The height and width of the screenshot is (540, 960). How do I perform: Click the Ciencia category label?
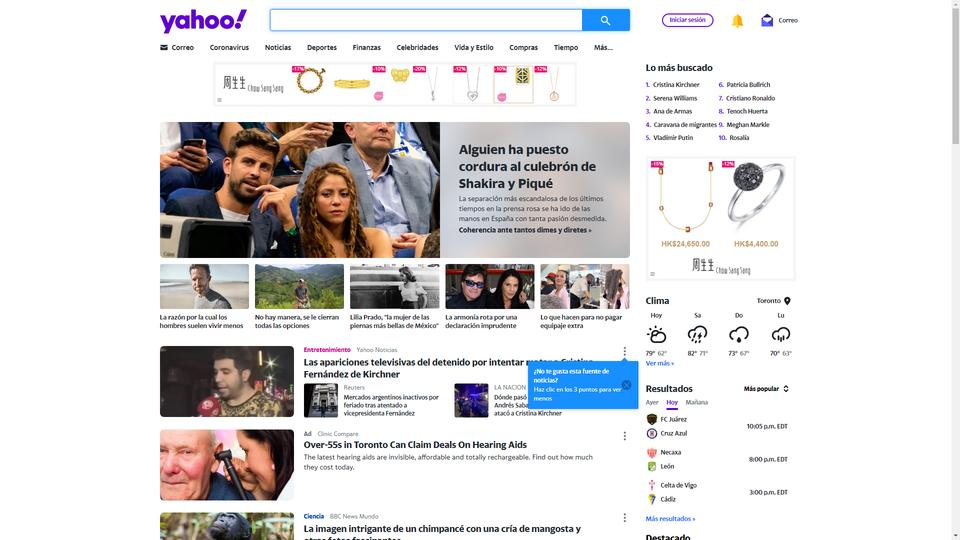(313, 516)
